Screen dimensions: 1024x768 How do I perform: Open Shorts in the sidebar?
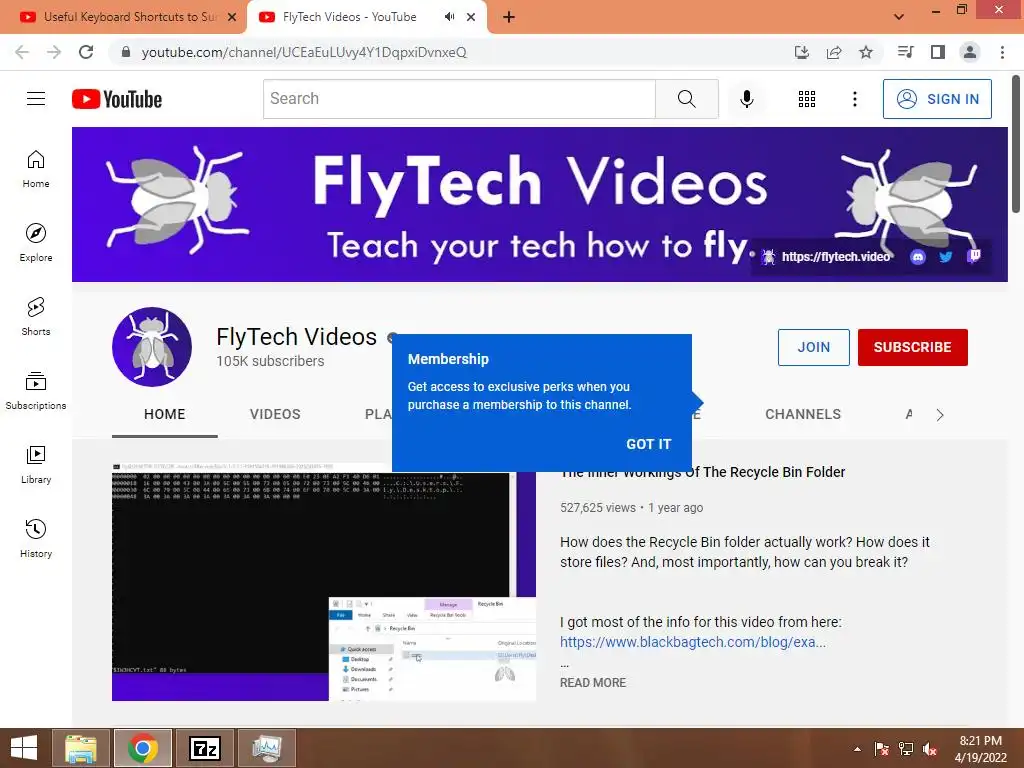[x=36, y=317]
